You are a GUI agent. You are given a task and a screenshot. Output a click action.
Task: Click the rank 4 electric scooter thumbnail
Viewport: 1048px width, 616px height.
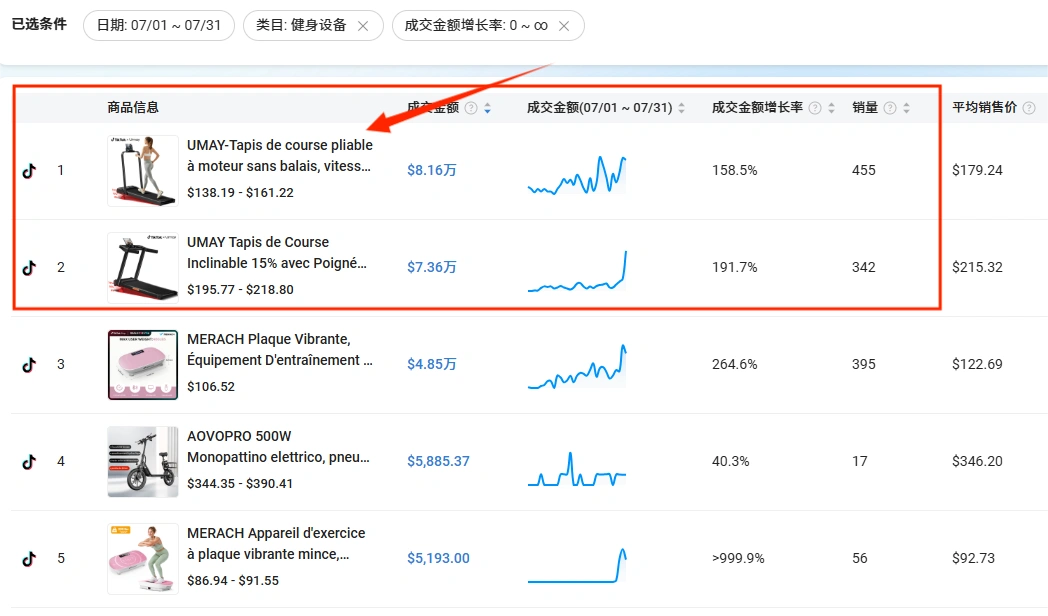[142, 461]
